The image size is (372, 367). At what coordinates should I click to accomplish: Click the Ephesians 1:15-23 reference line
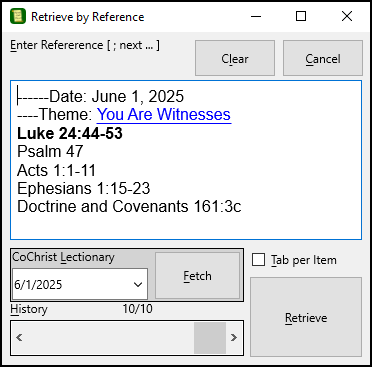tap(84, 188)
